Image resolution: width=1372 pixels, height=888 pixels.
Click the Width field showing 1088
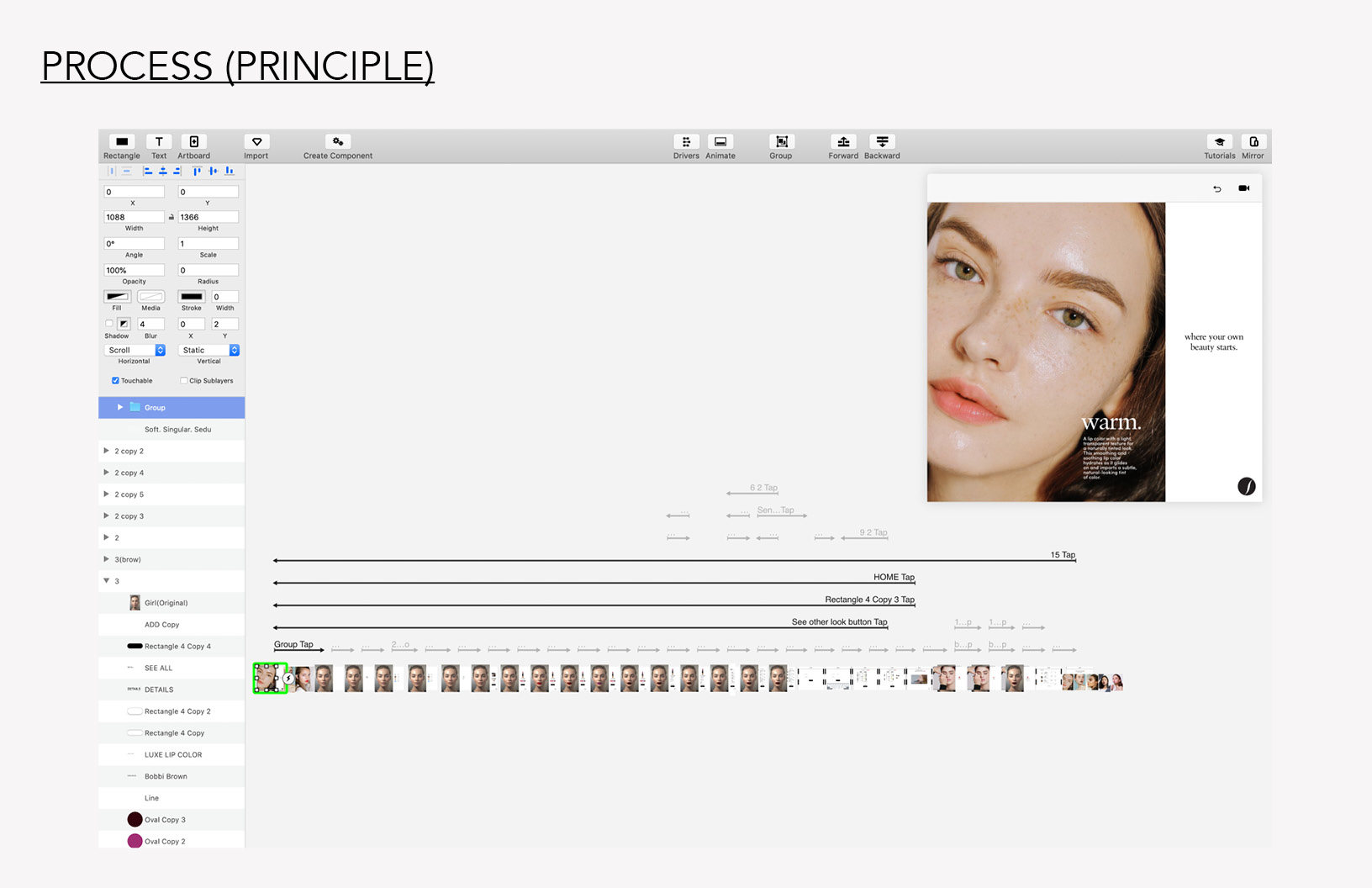point(135,217)
